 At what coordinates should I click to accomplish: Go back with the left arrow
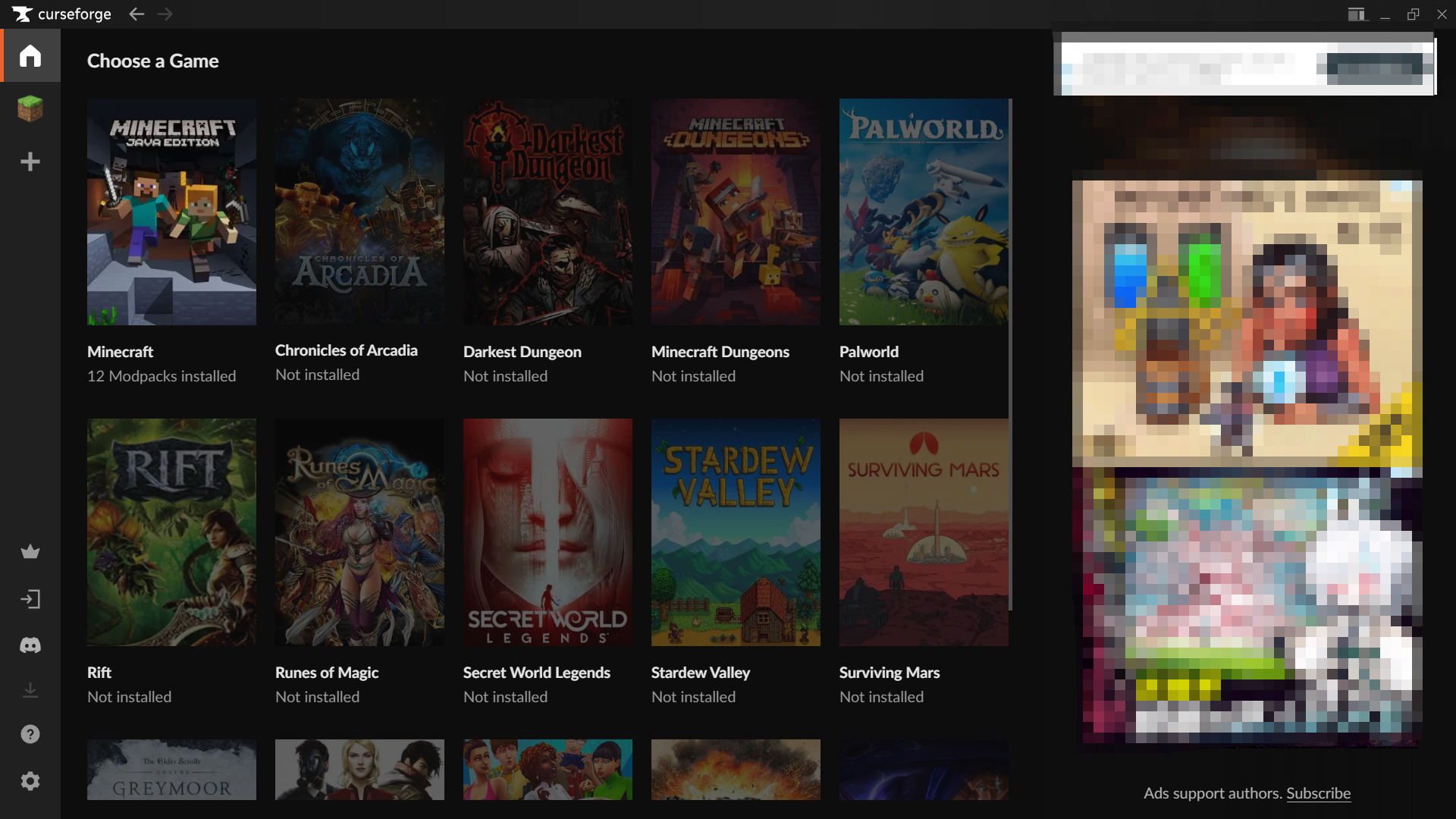[x=136, y=14]
